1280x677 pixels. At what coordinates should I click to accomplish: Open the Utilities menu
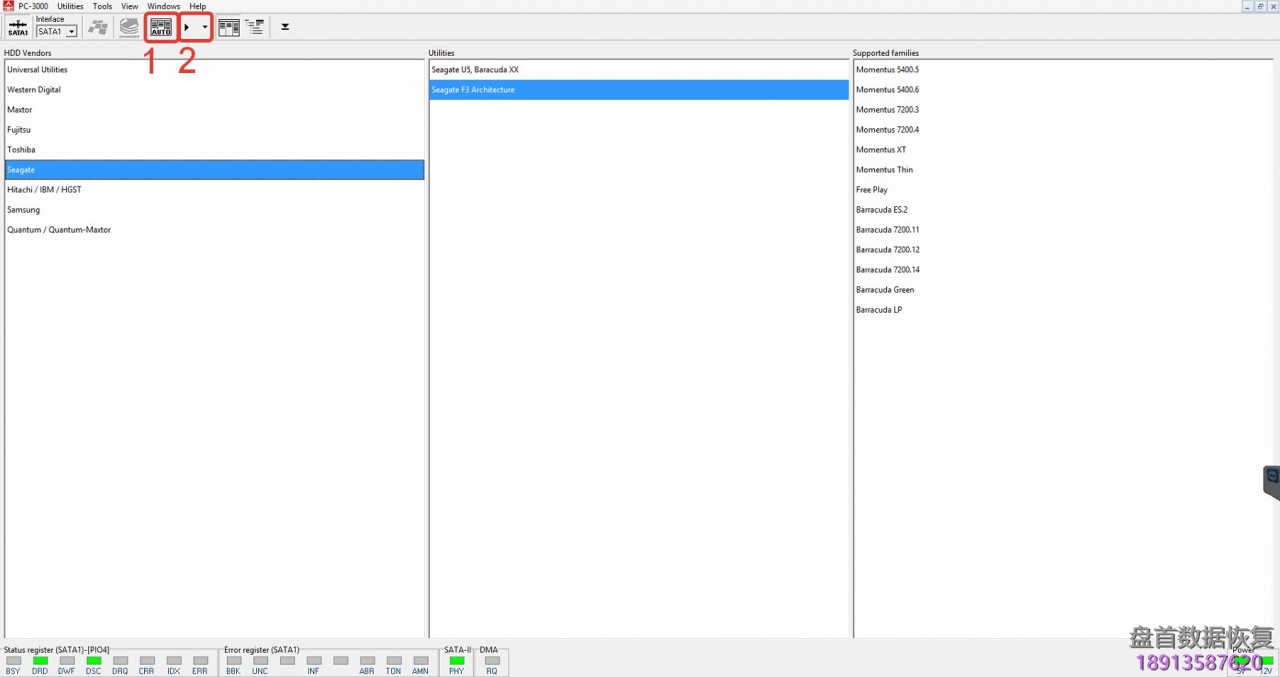[x=70, y=6]
